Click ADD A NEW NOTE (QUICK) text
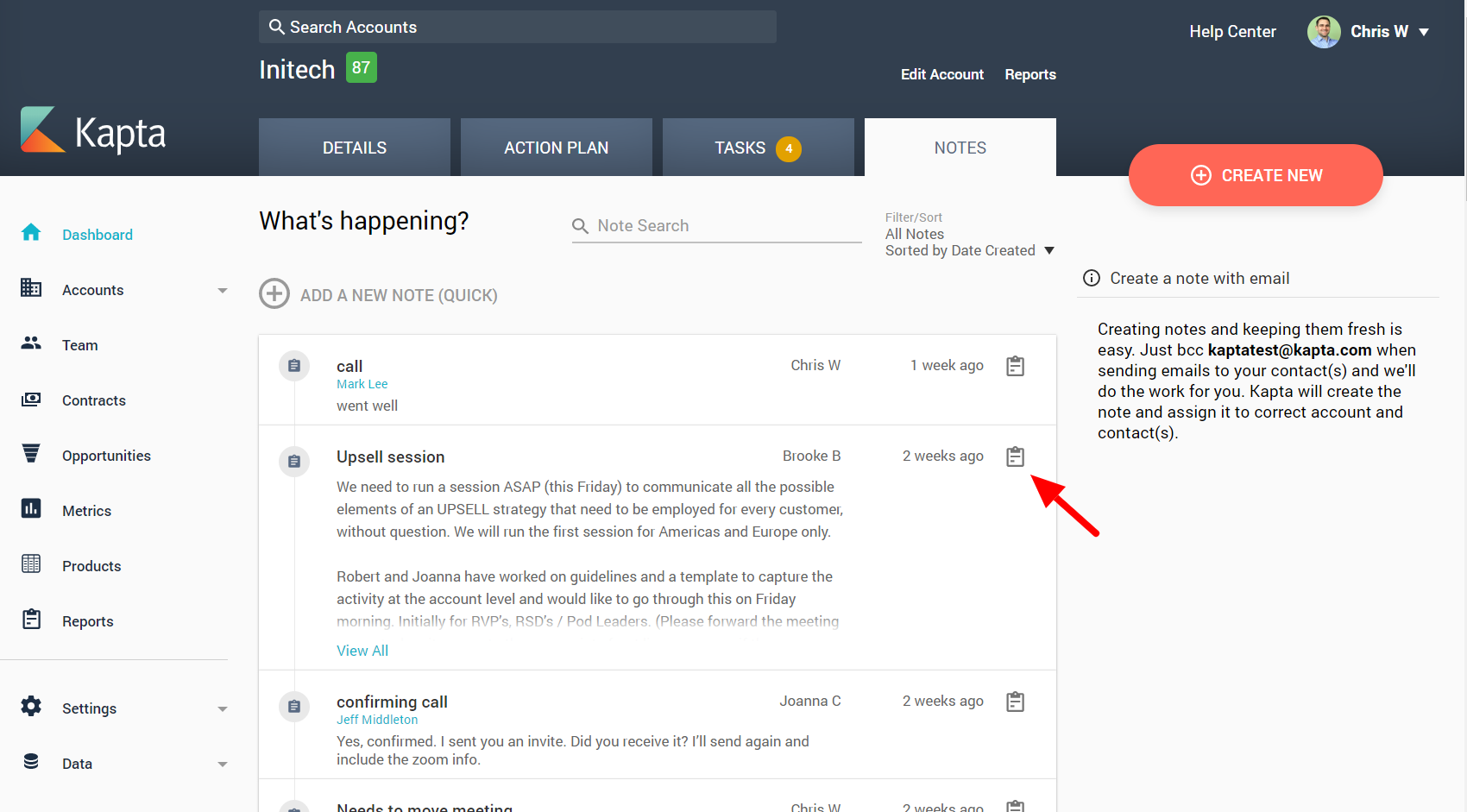 (399, 295)
